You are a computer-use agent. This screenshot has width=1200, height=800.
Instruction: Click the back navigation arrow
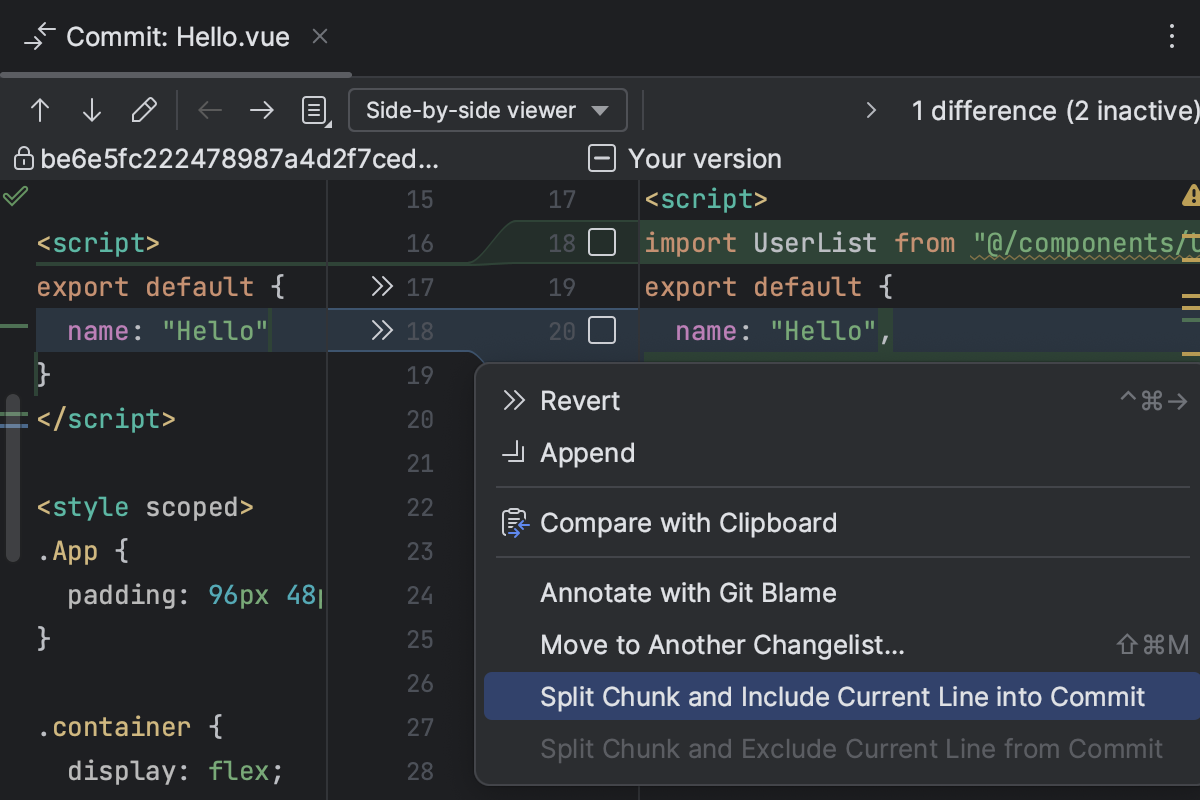(x=210, y=110)
